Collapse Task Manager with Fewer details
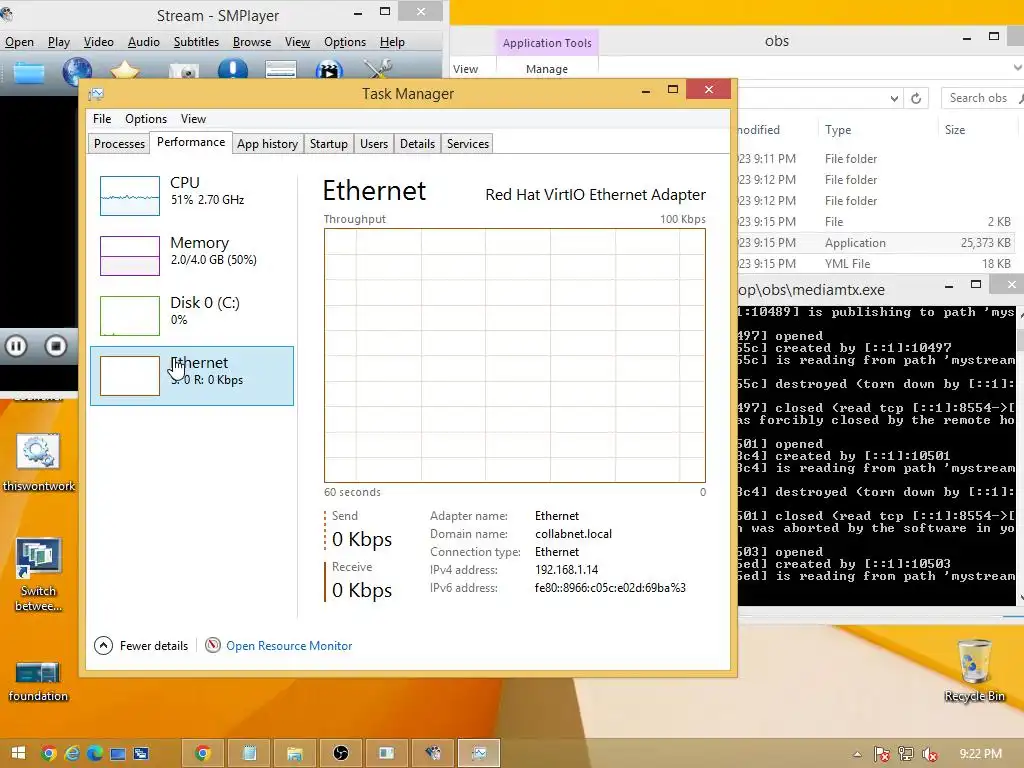 tap(141, 646)
